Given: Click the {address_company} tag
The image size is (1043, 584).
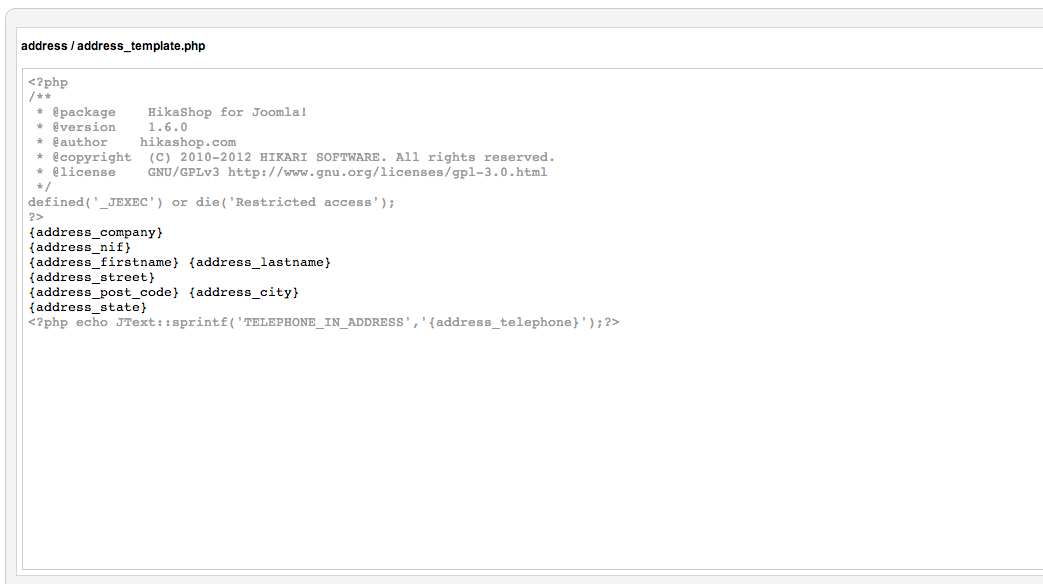Looking at the screenshot, I should (96, 233).
